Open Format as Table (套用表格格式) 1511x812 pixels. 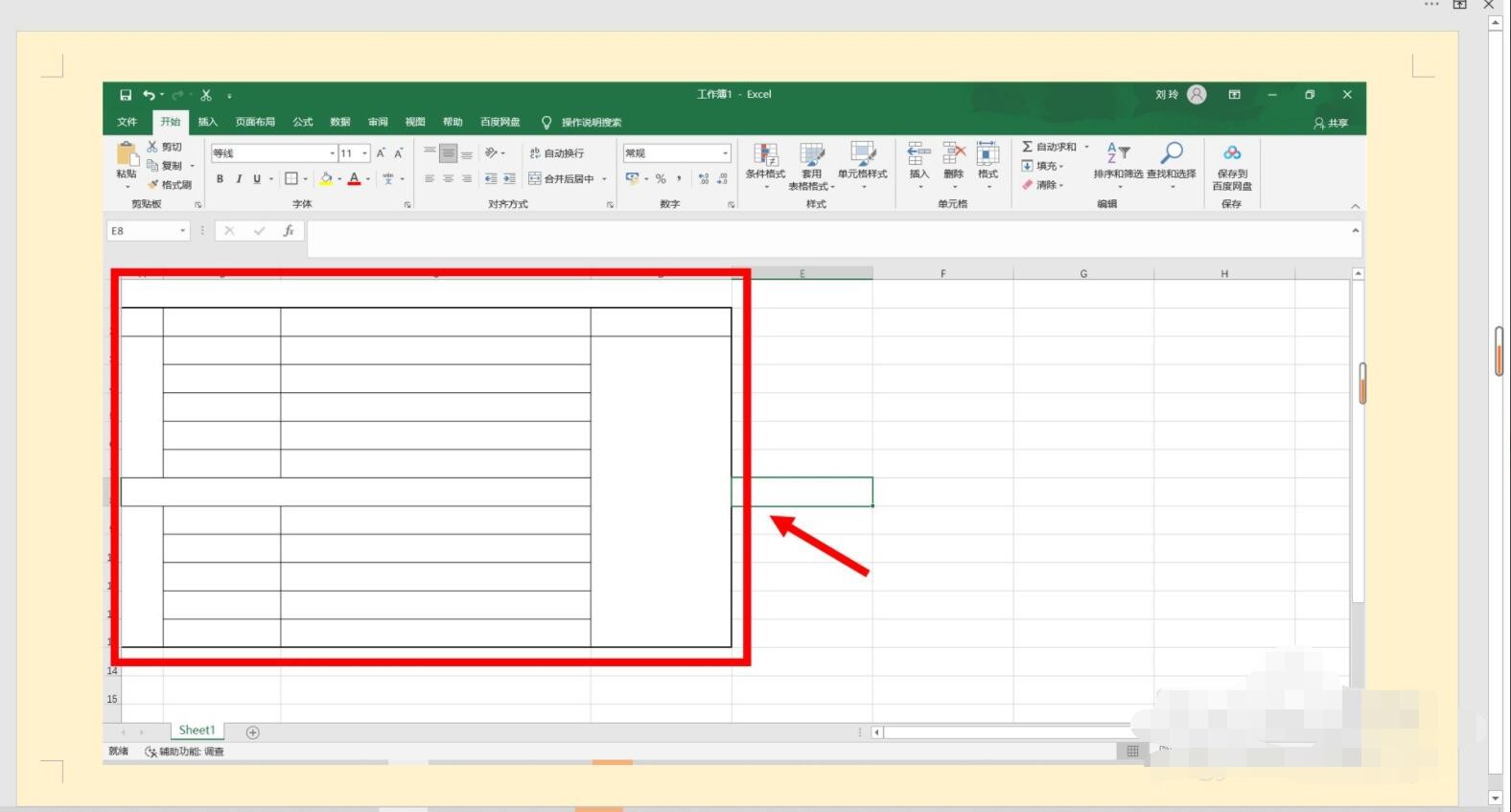(812, 166)
